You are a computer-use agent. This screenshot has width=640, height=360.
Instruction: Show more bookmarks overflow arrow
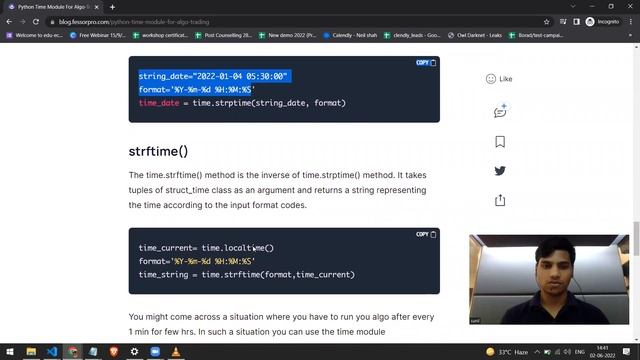[630, 36]
